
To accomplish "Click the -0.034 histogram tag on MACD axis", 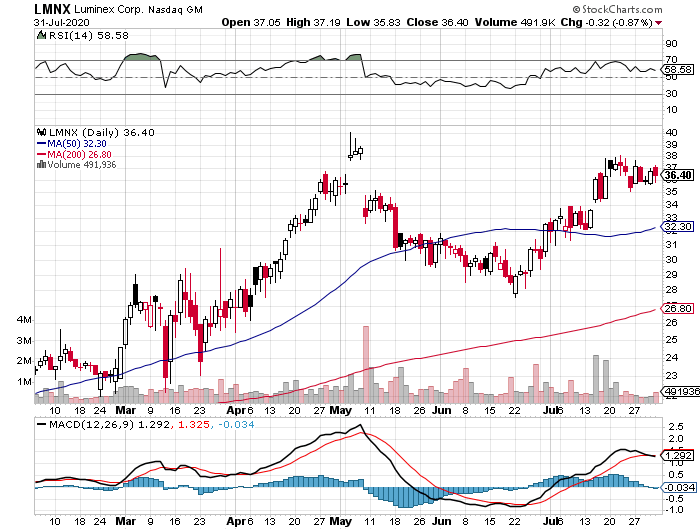I will point(678,488).
